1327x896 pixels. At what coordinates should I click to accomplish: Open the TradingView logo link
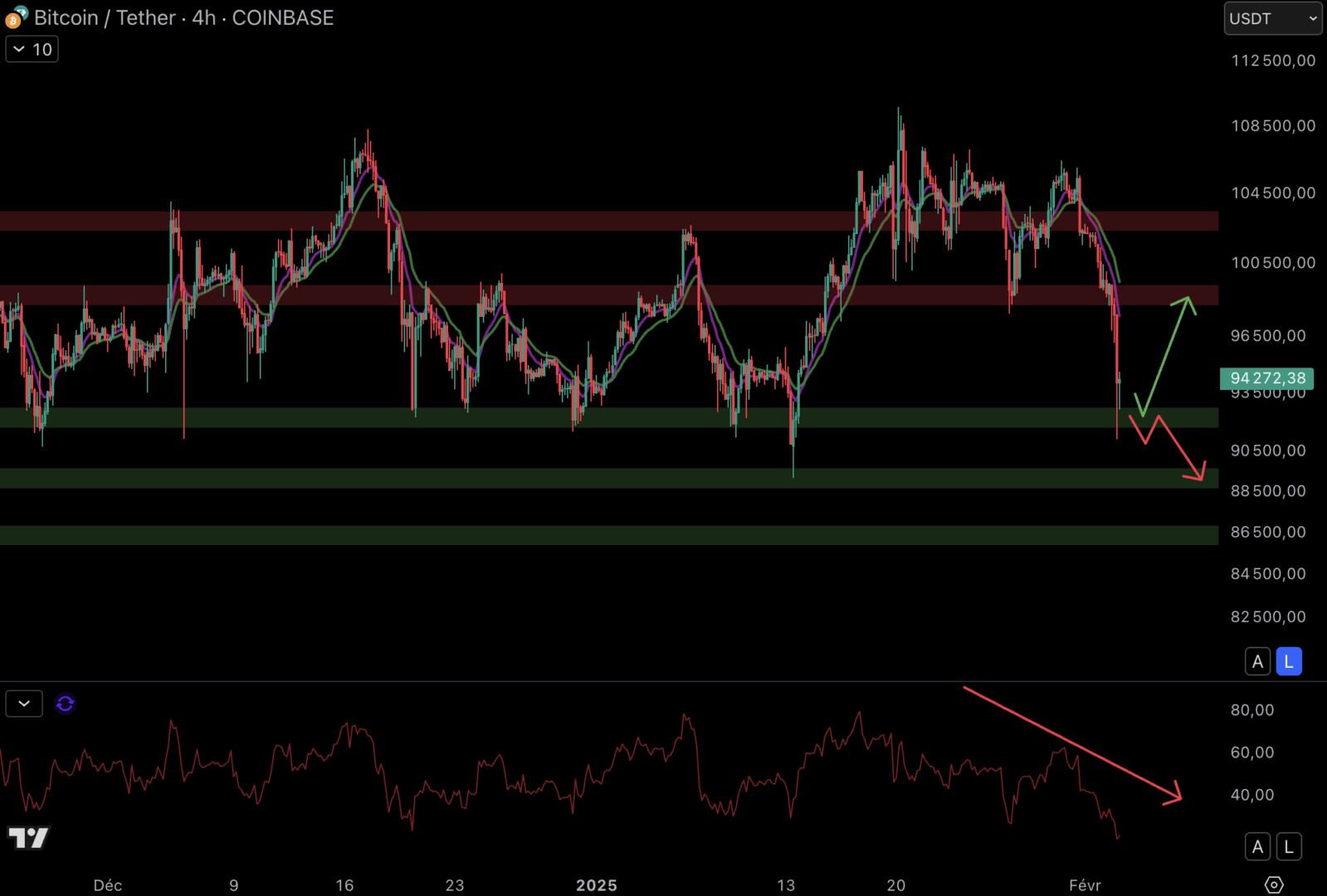tap(28, 838)
